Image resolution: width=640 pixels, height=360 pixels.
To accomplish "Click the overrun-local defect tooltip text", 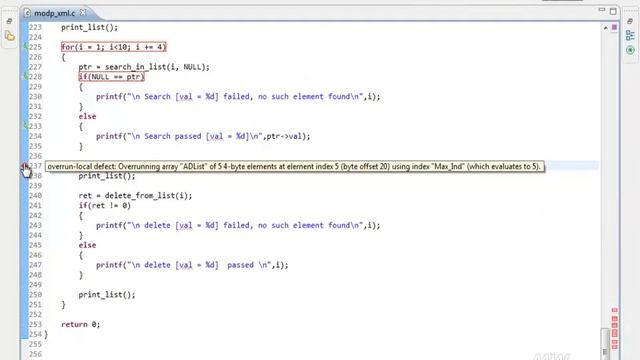I will click(294, 167).
